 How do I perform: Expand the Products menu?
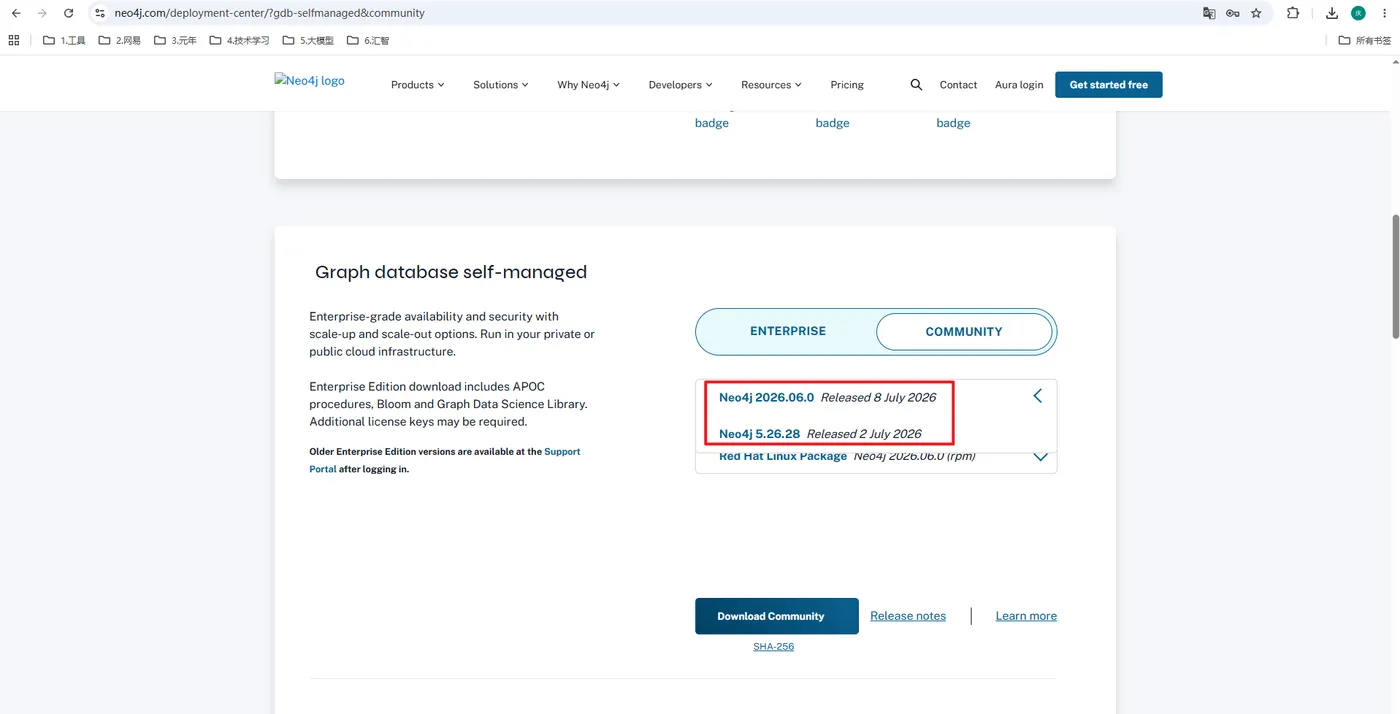pyautogui.click(x=417, y=85)
